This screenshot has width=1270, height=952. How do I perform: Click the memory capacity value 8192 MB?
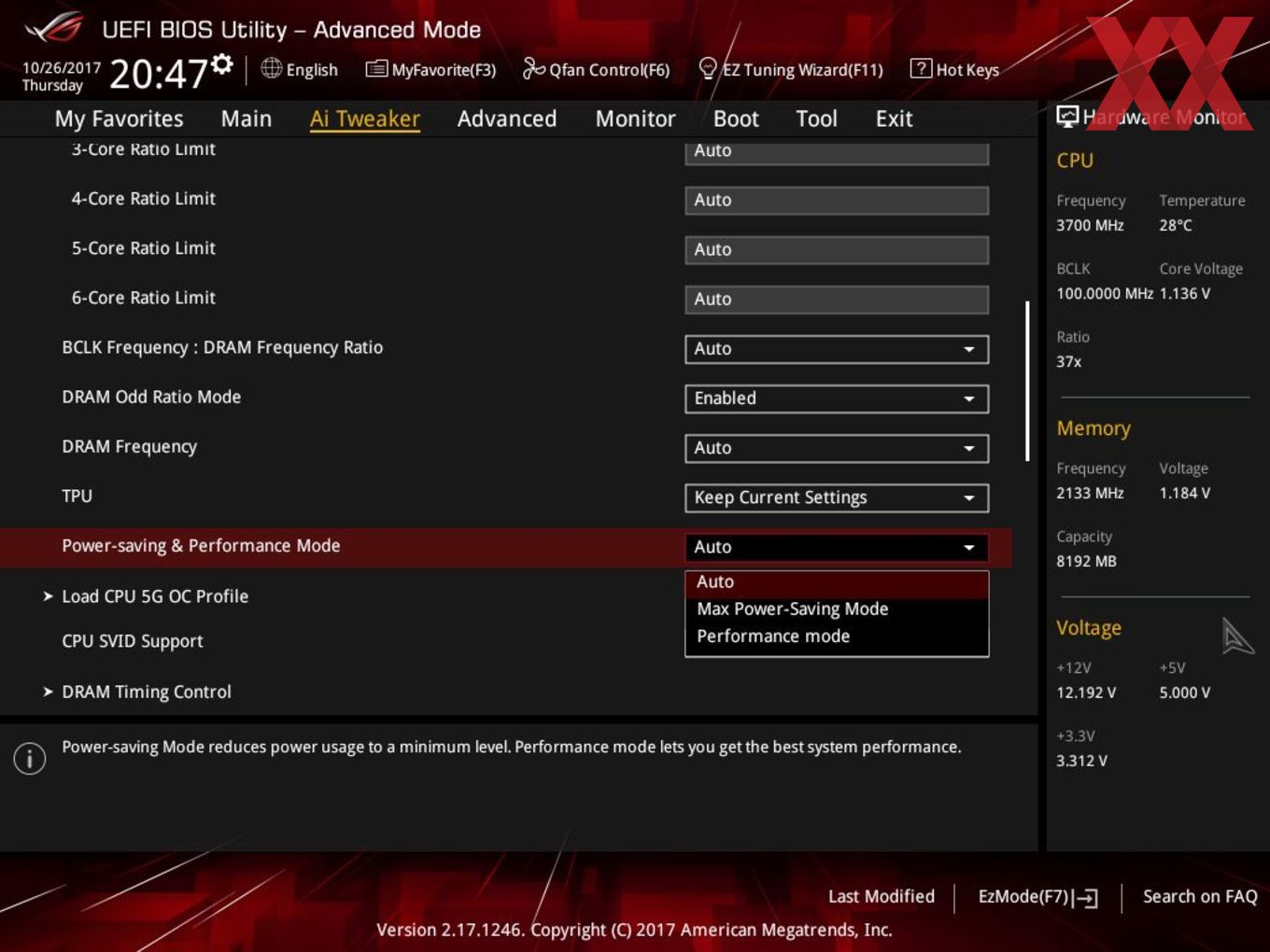pos(1086,562)
